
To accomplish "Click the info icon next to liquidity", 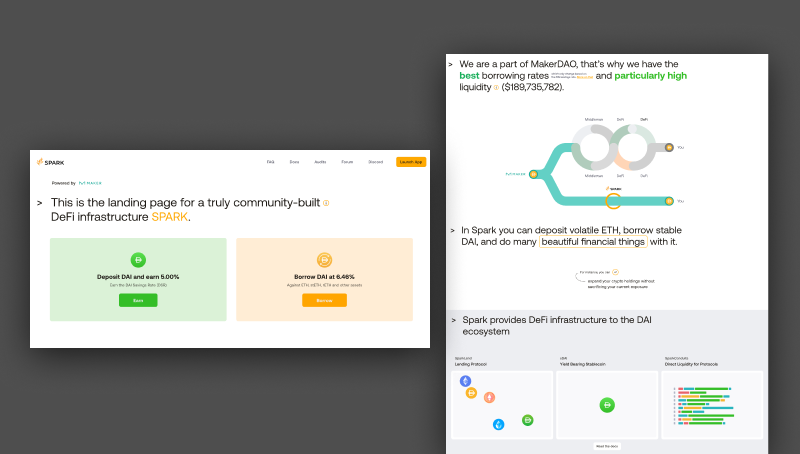I will 496,87.
